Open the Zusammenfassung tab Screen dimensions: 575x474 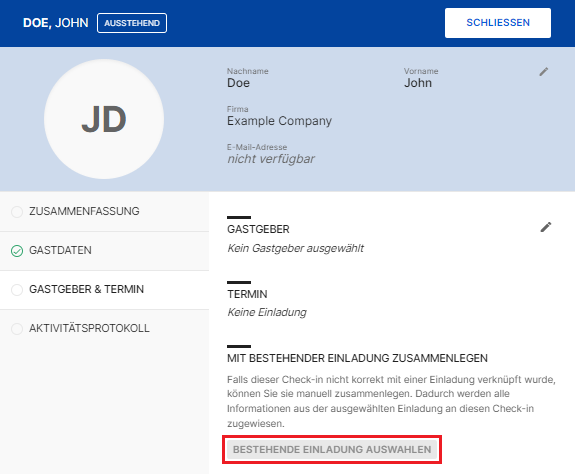click(105, 212)
